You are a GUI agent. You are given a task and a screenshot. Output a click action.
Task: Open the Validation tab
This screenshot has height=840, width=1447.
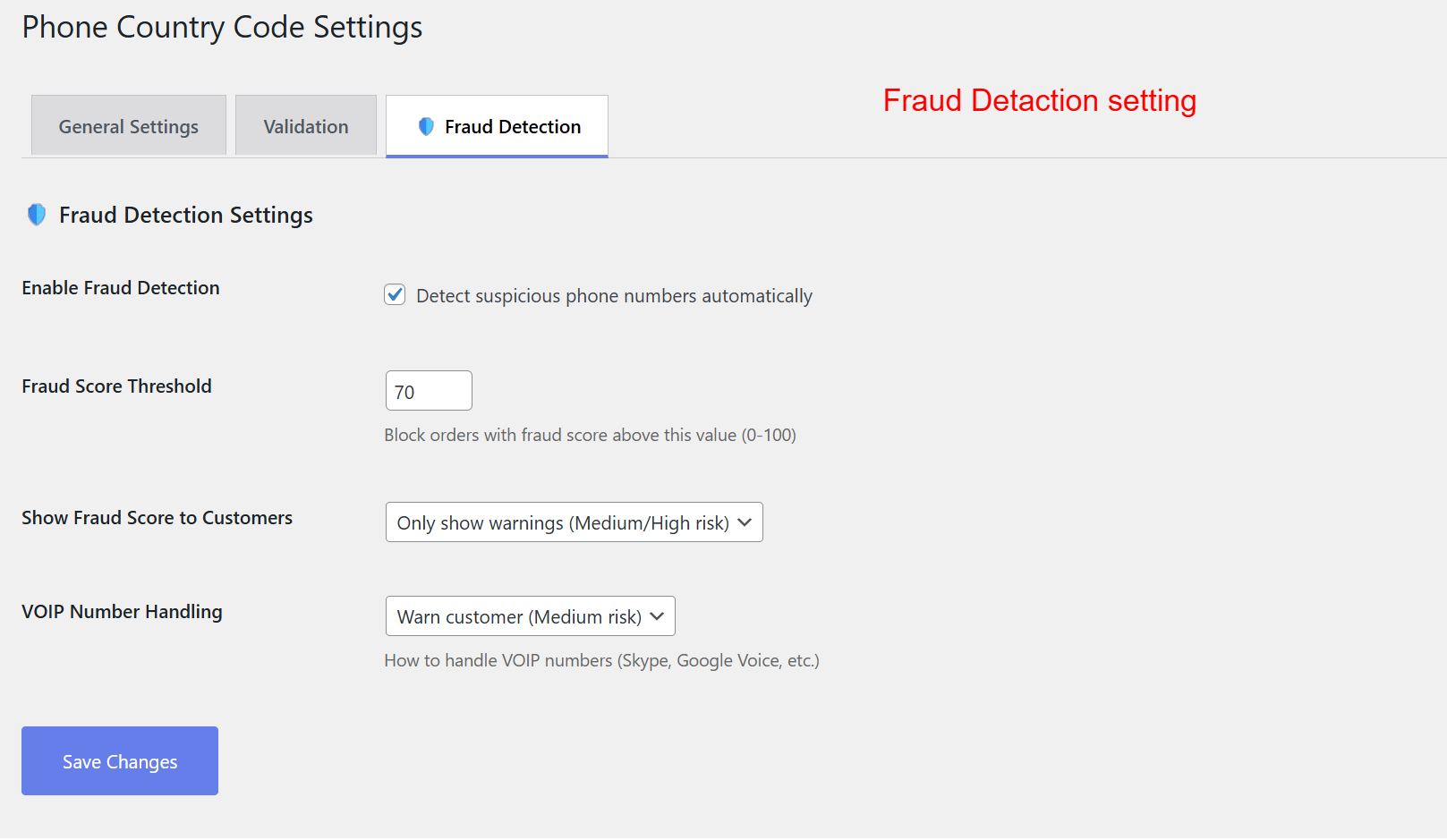click(x=306, y=126)
